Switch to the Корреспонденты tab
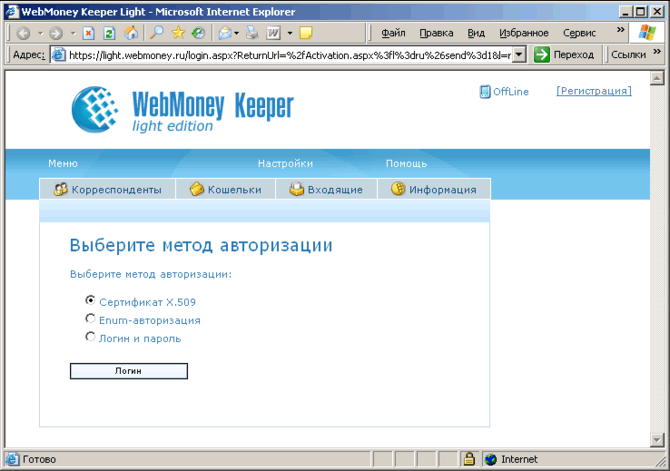The width and height of the screenshot is (670, 471). coord(107,189)
